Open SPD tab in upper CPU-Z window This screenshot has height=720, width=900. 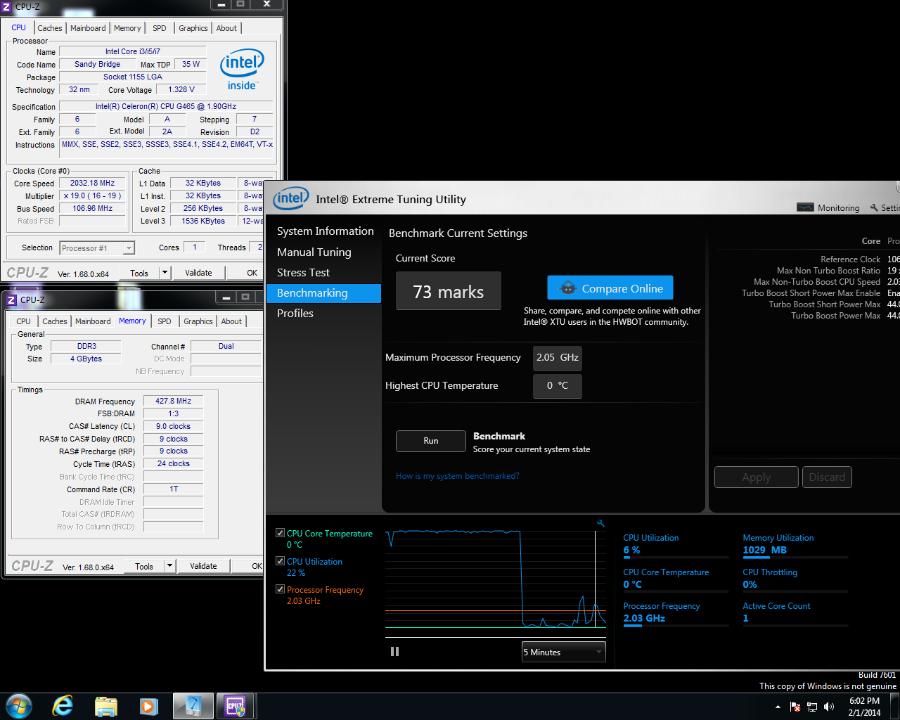tap(160, 28)
